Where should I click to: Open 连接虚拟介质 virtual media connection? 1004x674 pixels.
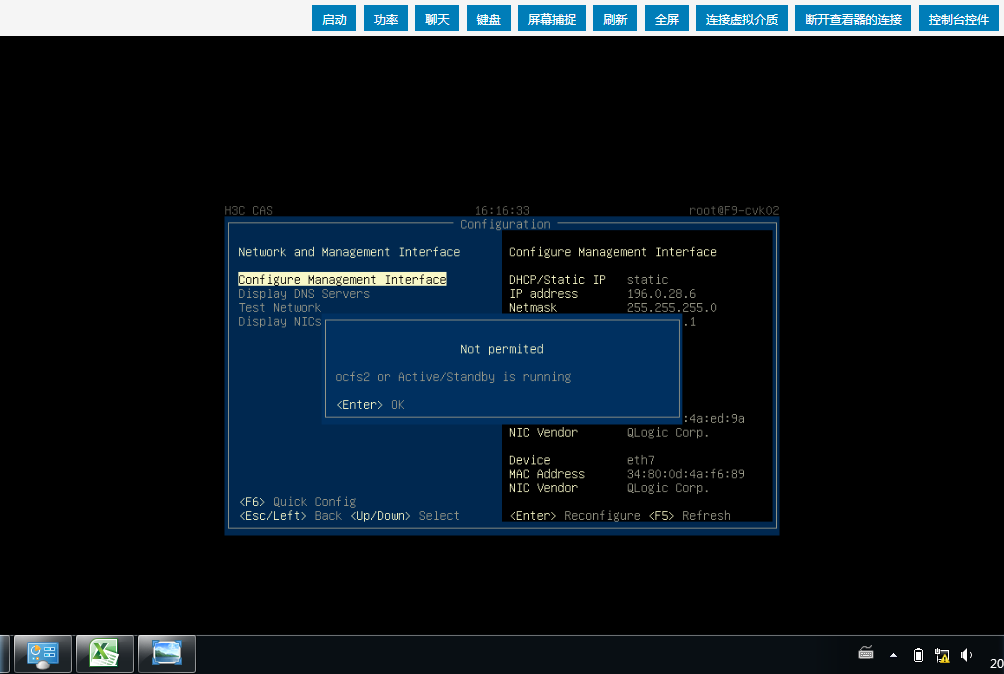741,19
